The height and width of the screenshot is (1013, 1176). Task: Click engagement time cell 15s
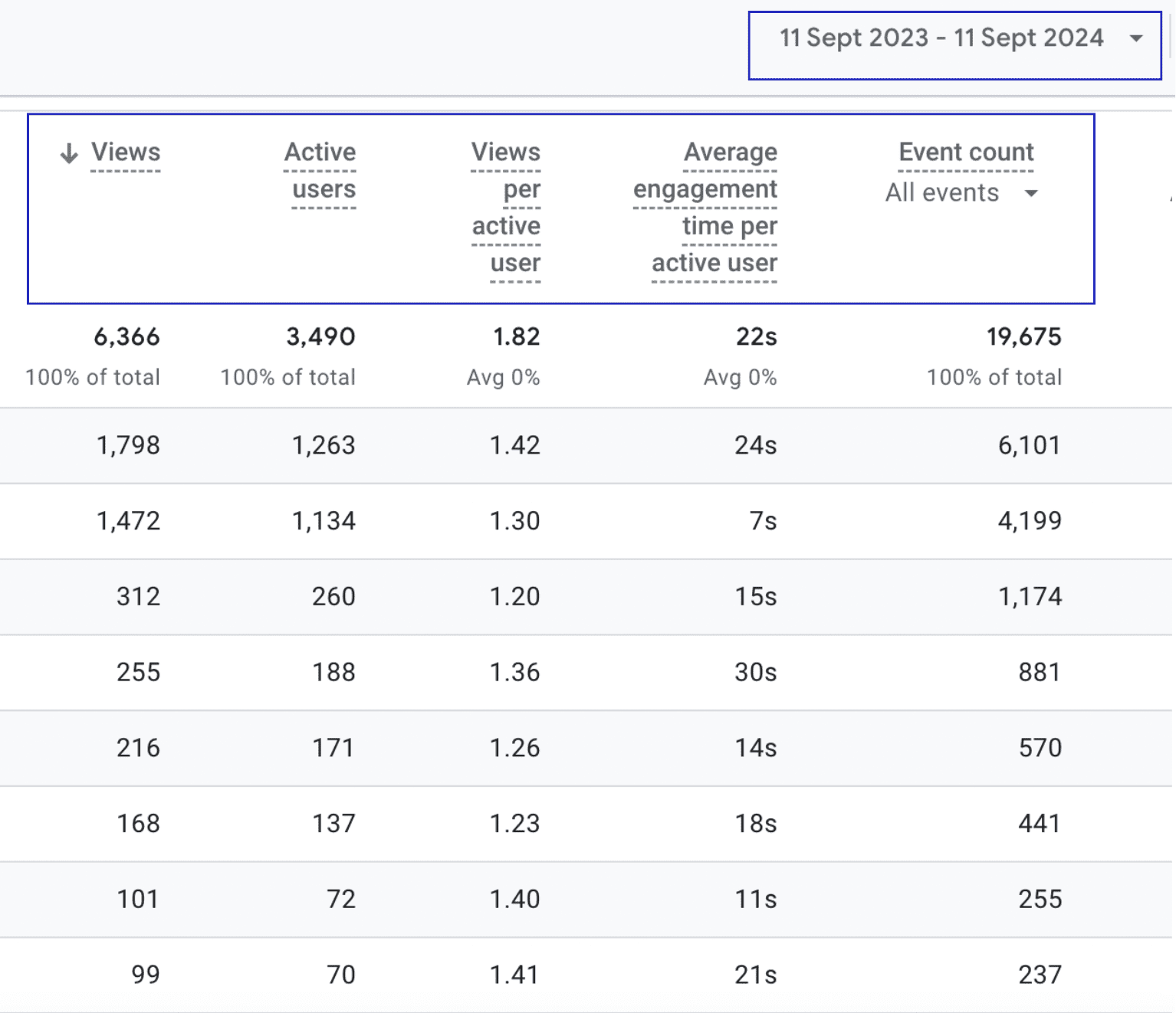tap(756, 596)
